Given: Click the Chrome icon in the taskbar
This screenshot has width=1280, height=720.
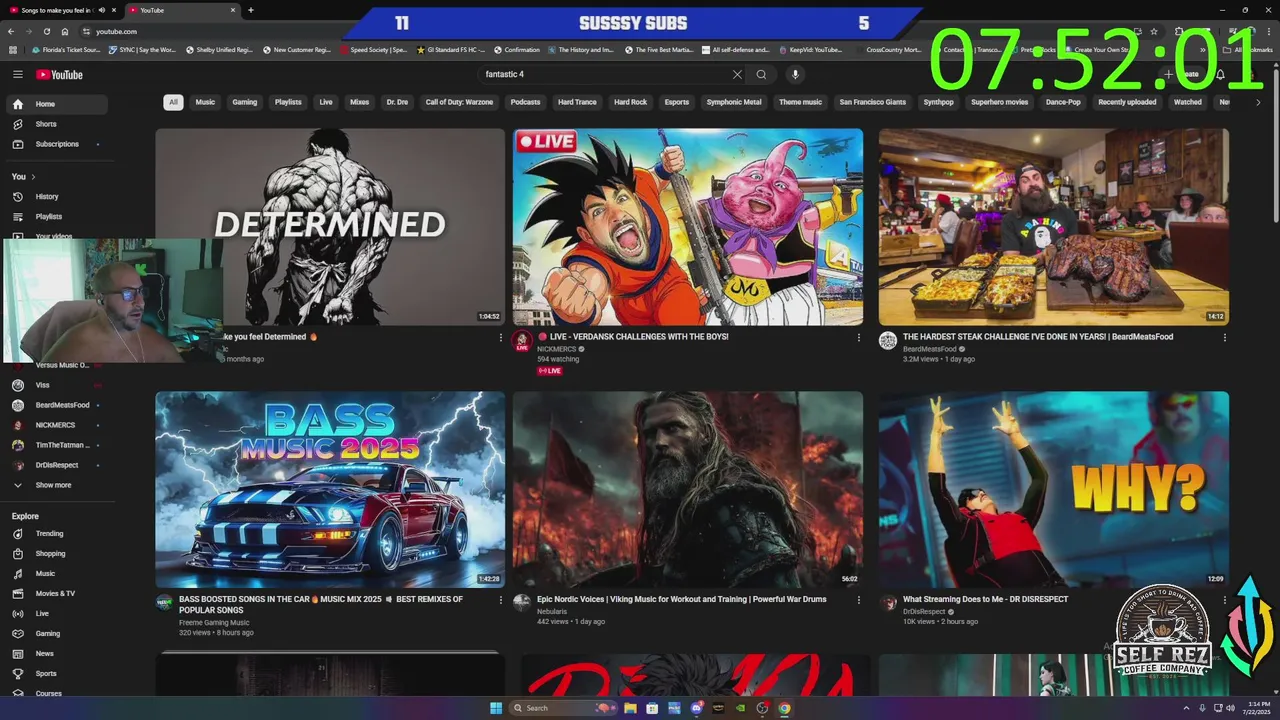Looking at the screenshot, I should tap(784, 708).
